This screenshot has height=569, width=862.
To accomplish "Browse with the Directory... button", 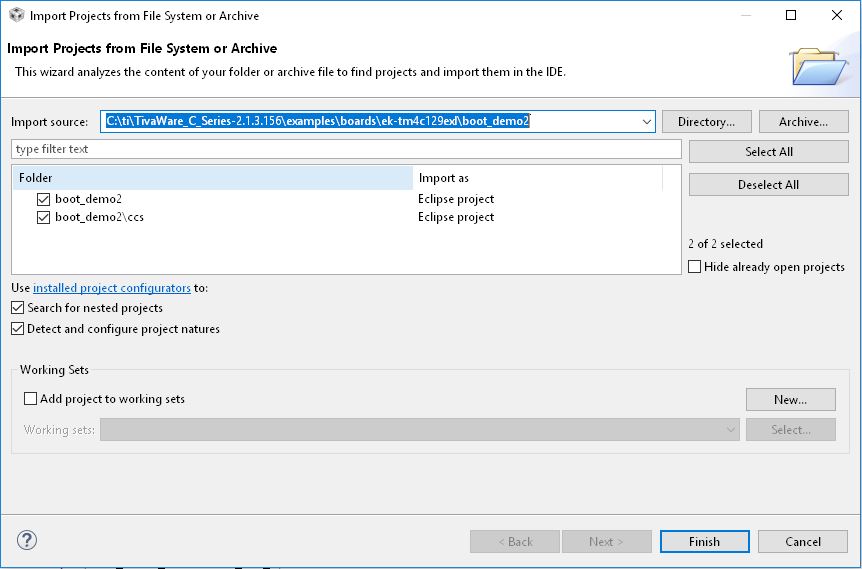I will coord(706,121).
